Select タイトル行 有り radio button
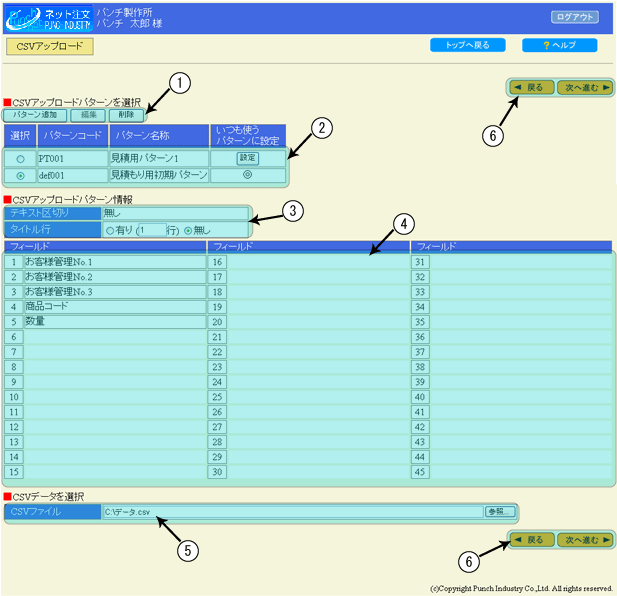 110,231
